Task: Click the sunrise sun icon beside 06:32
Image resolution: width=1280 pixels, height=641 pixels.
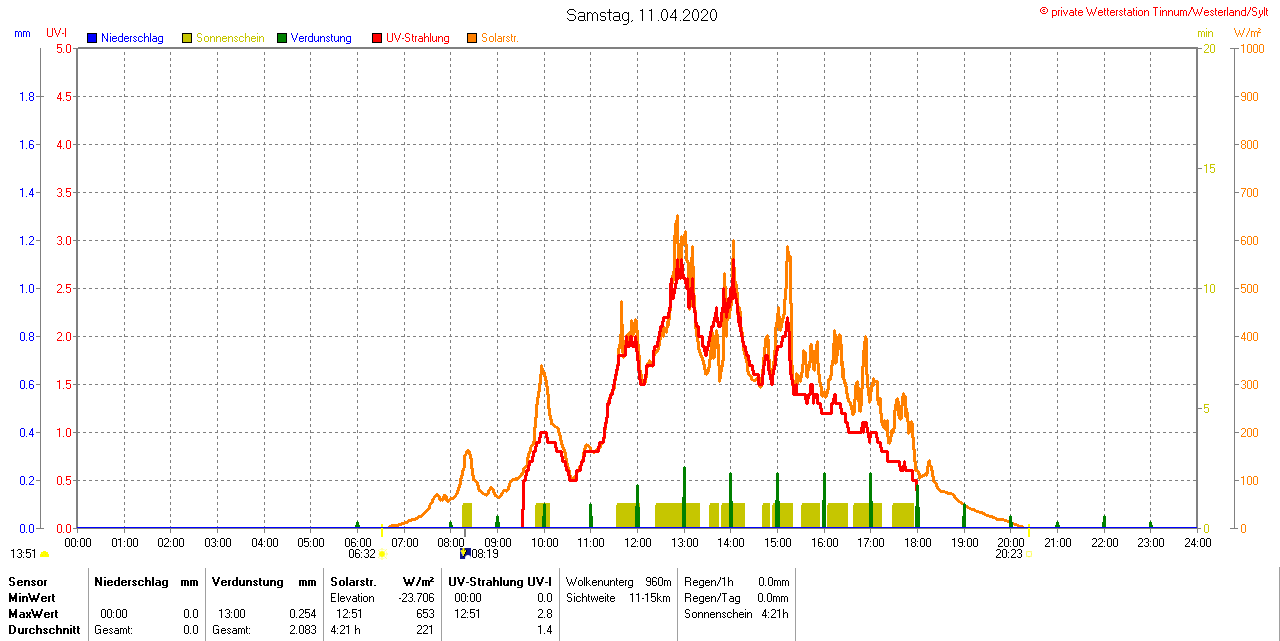Action: (382, 554)
